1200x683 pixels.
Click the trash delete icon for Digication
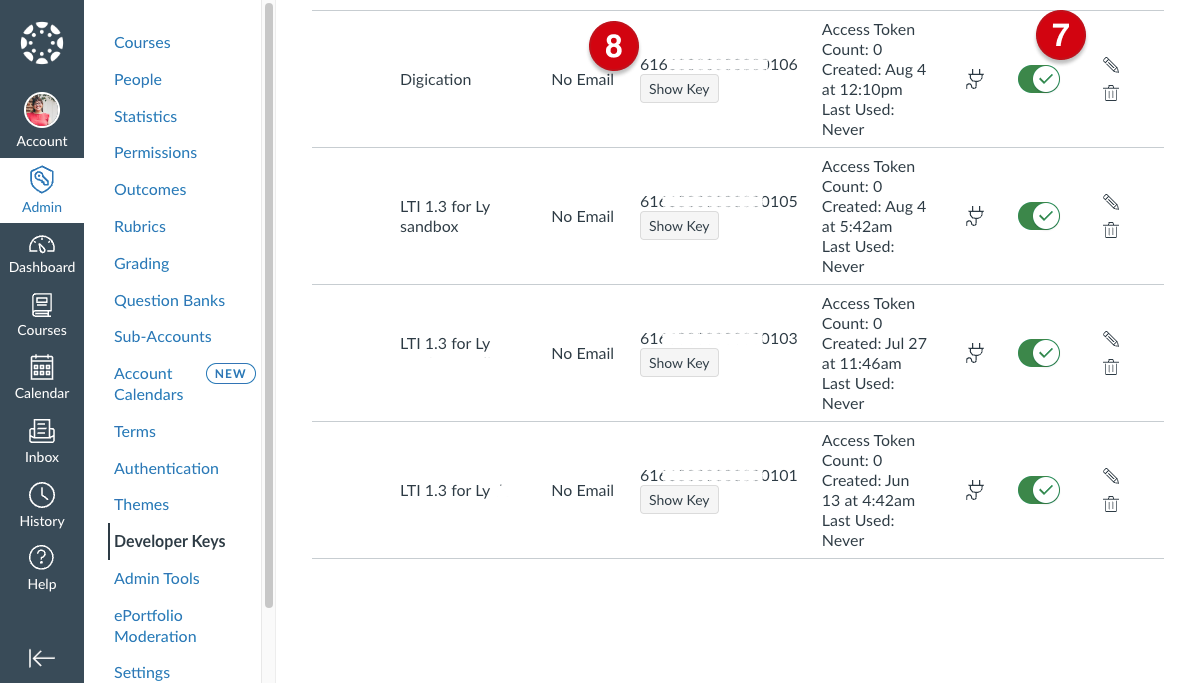[x=1111, y=93]
